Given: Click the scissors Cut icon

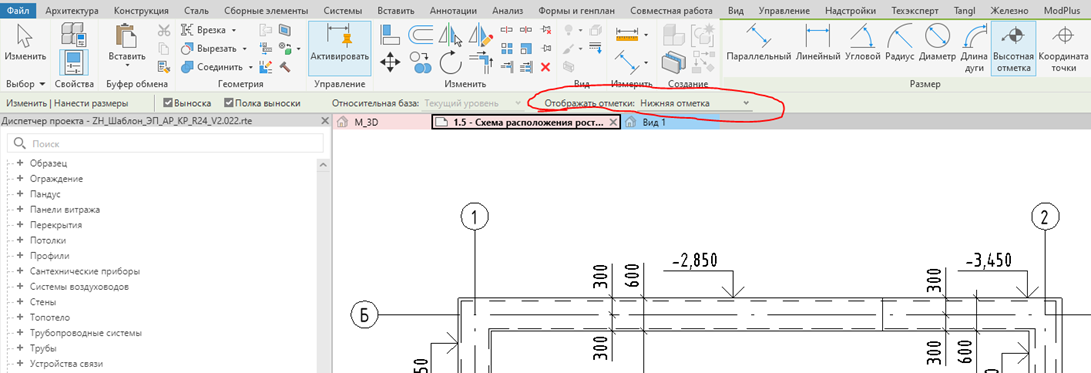Looking at the screenshot, I should tap(164, 31).
